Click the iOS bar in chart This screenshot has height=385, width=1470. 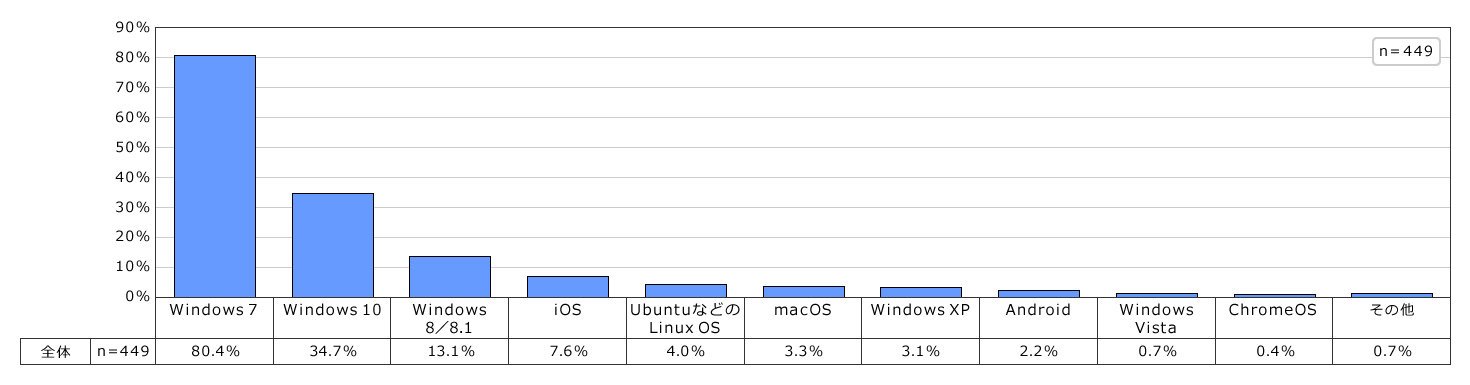click(x=568, y=286)
